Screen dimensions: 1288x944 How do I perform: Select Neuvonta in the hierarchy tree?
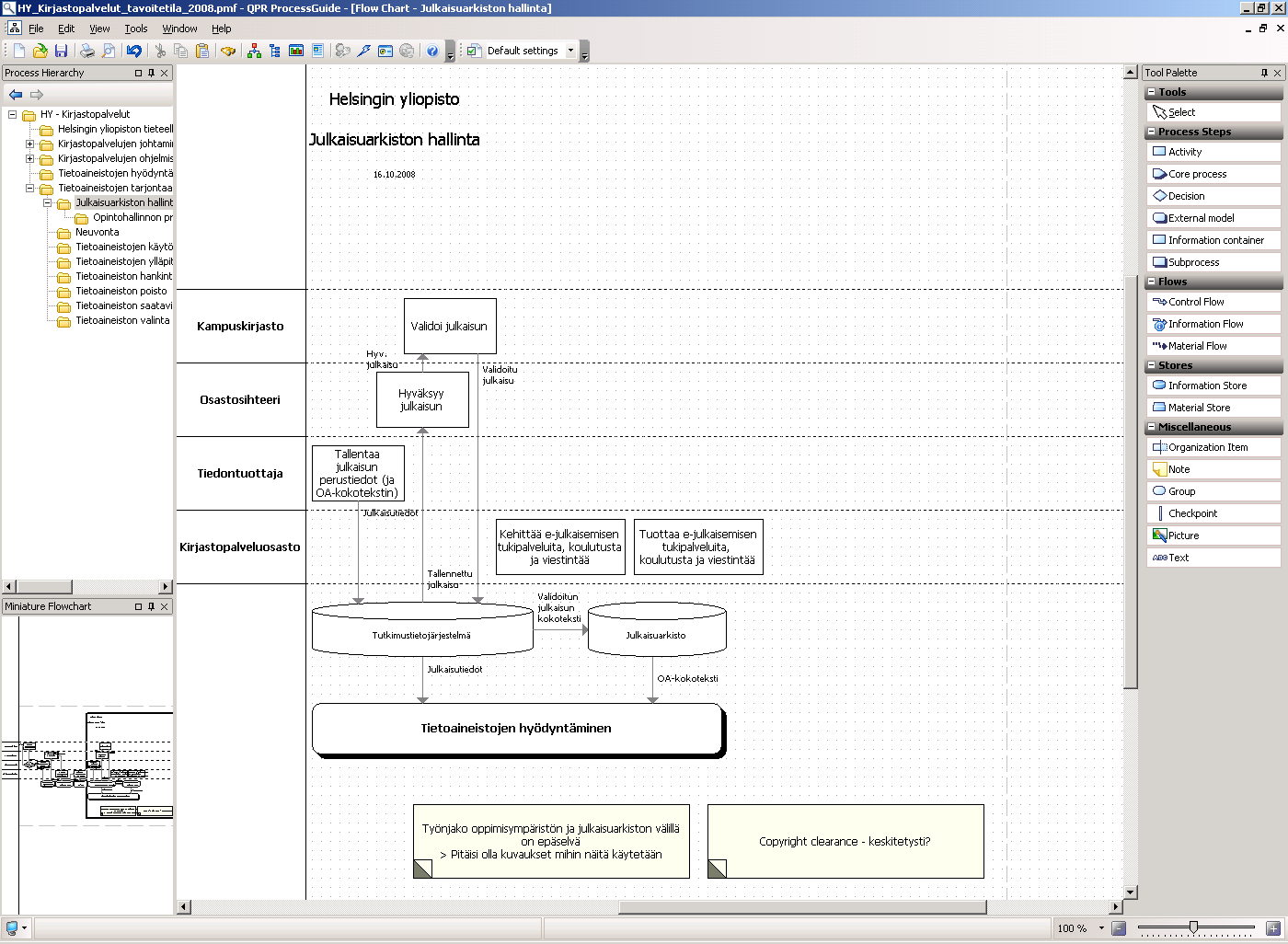tap(97, 232)
